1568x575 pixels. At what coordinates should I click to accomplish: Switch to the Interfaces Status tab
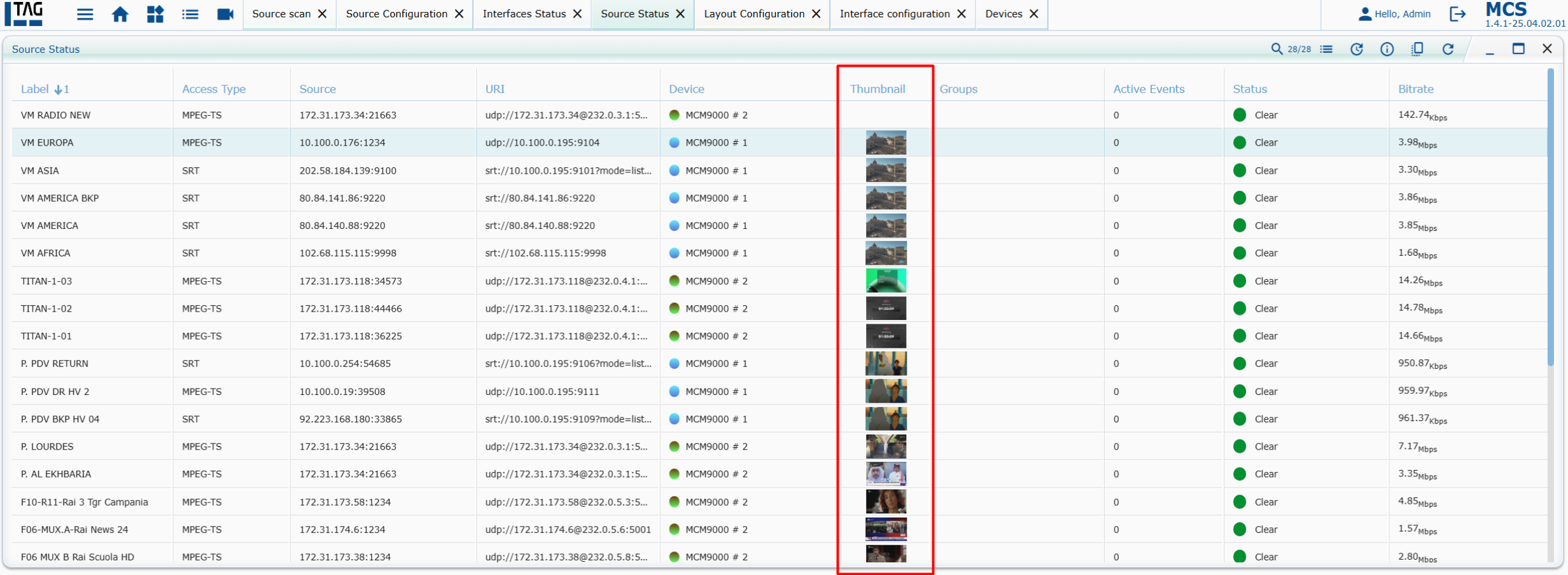tap(524, 14)
